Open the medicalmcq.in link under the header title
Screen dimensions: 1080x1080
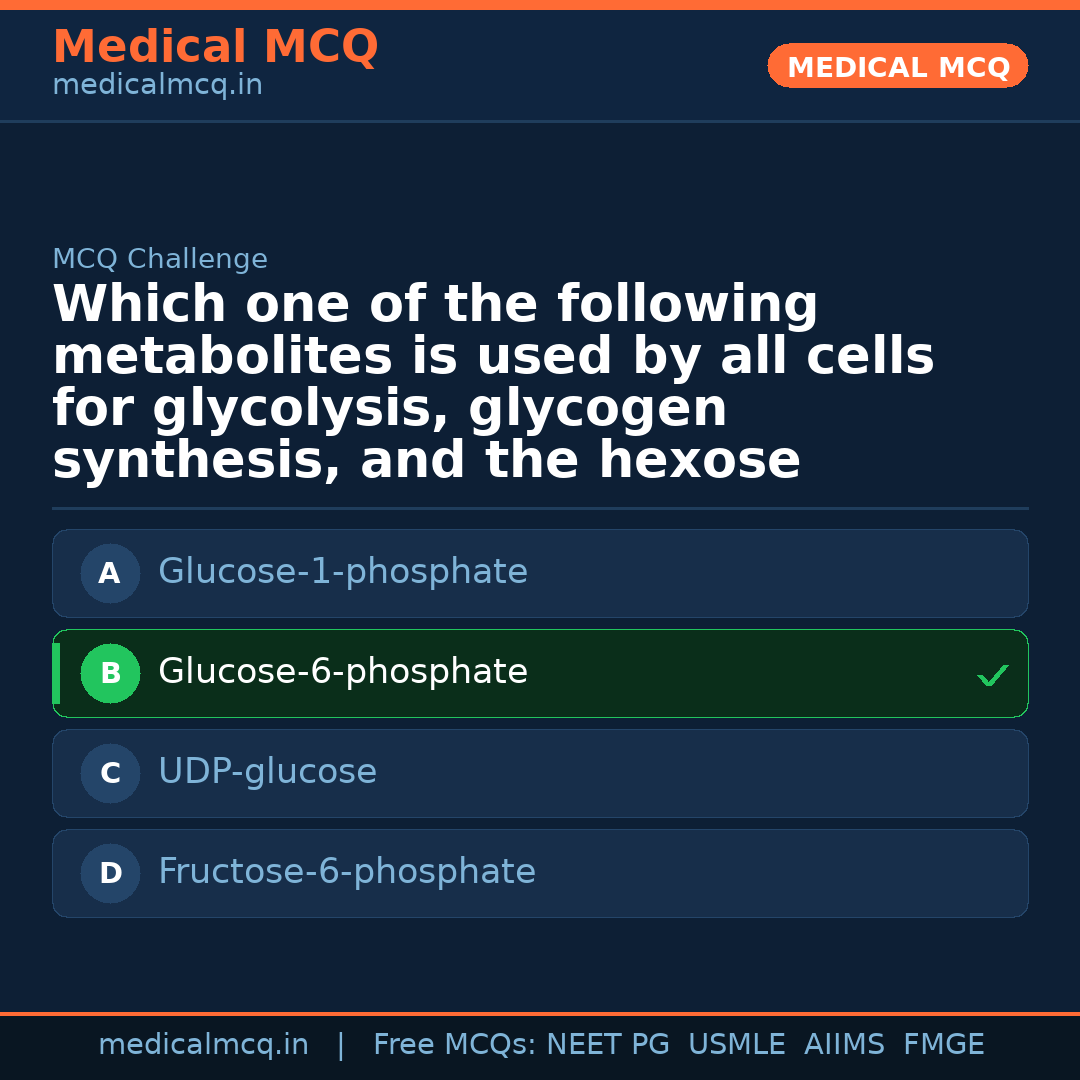157,86
